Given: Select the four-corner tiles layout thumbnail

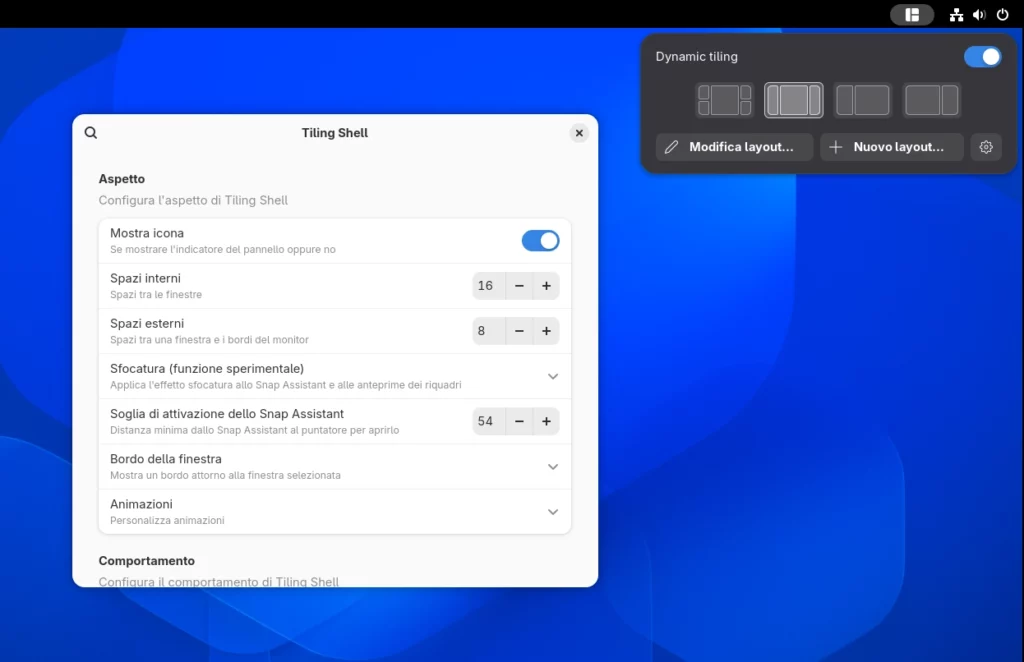Looking at the screenshot, I should [724, 100].
